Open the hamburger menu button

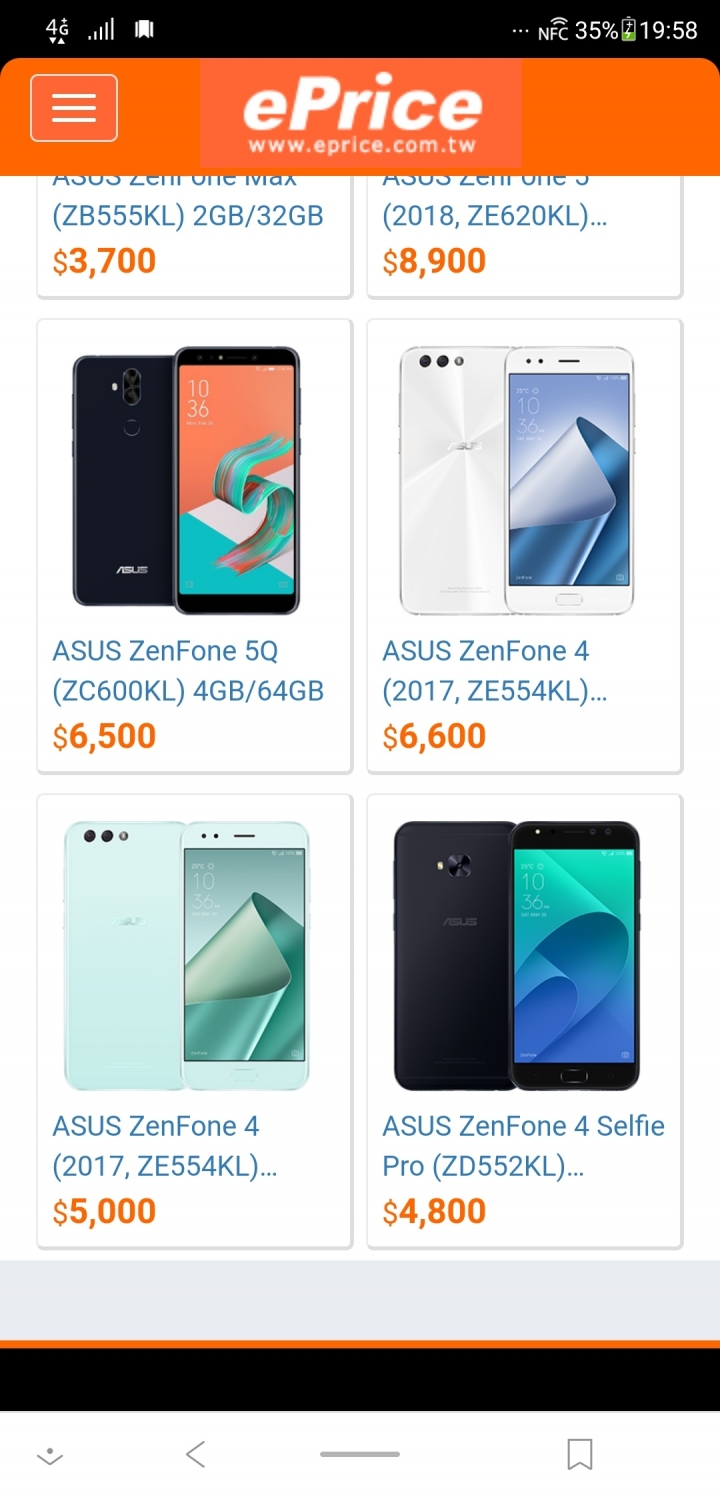point(74,108)
